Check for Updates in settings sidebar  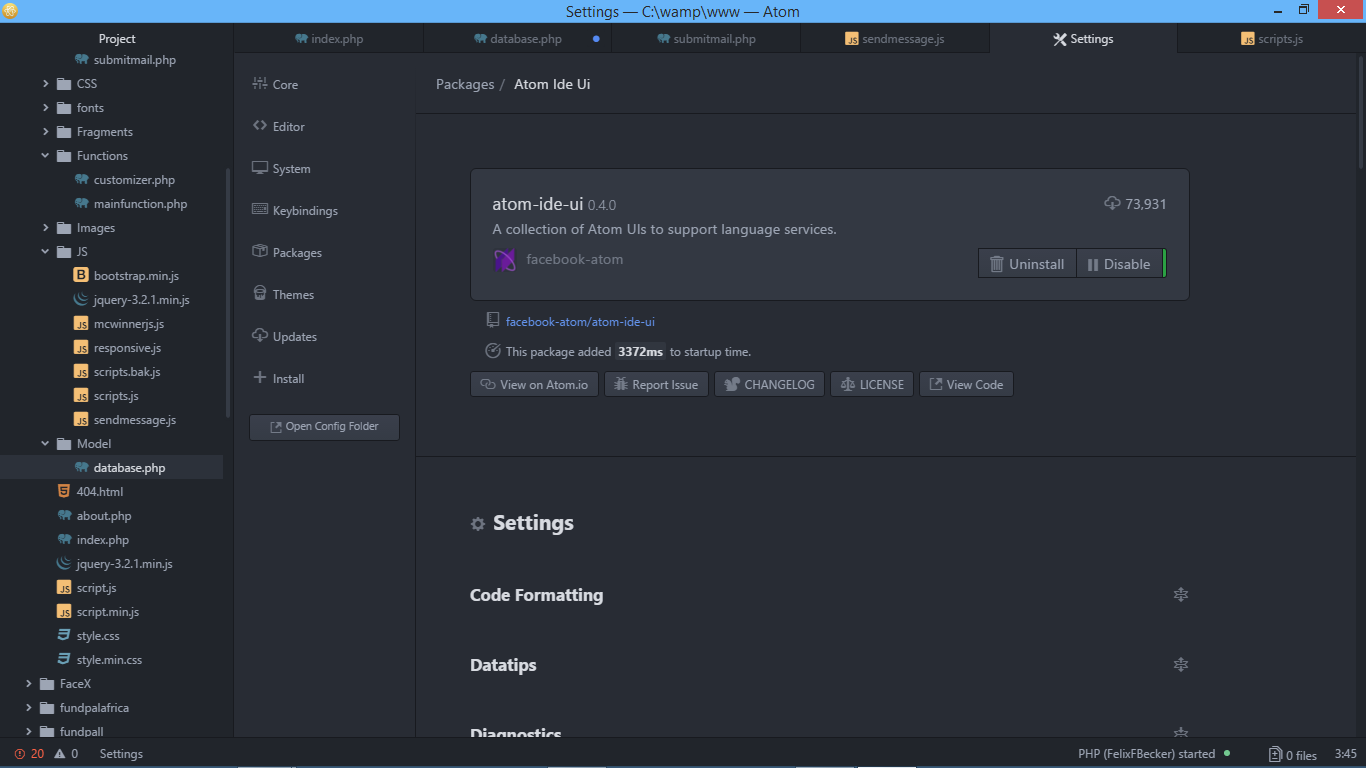point(294,336)
